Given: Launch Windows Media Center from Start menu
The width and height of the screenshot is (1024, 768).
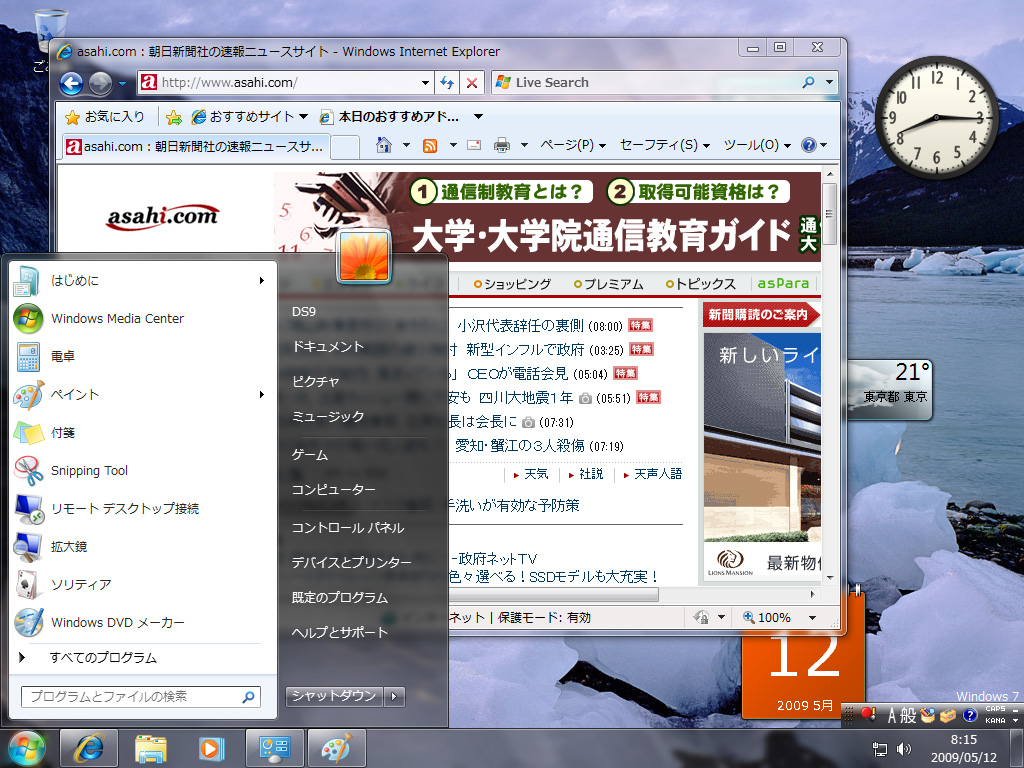Looking at the screenshot, I should (x=140, y=319).
